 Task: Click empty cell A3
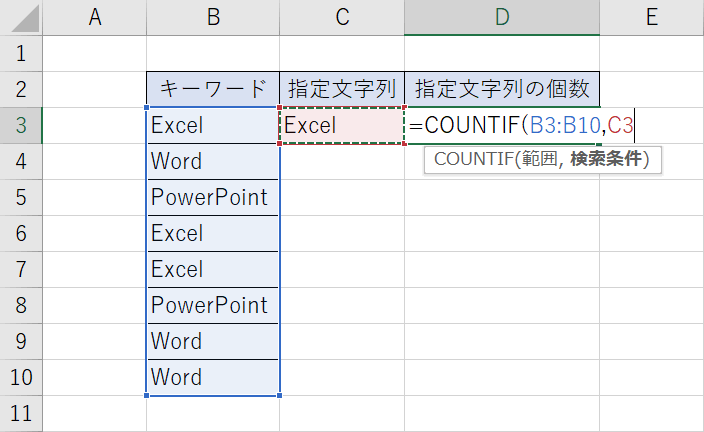[x=95, y=125]
